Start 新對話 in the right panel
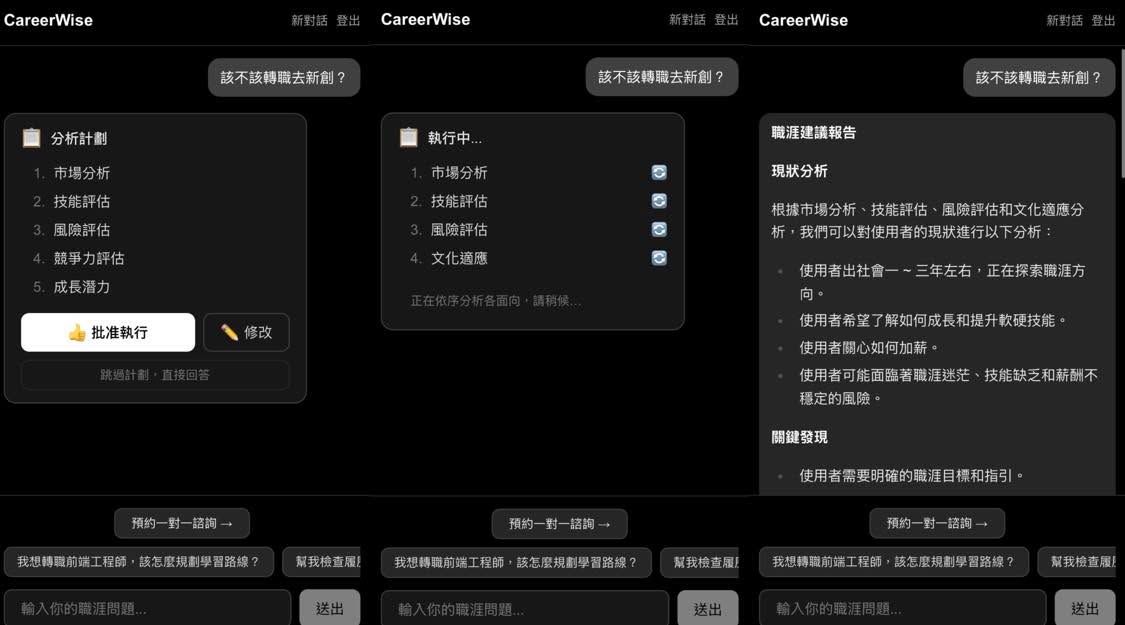The image size is (1125, 625). click(1065, 20)
